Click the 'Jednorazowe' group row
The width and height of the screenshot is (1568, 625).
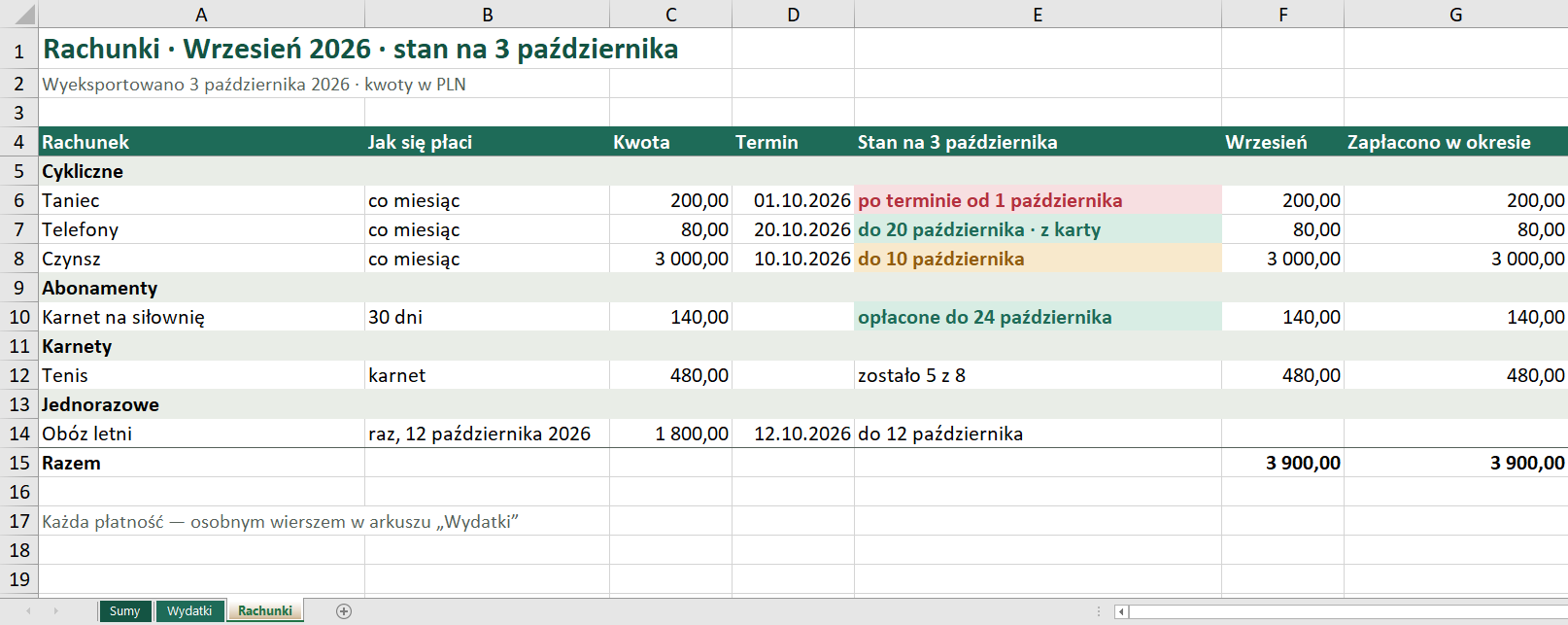tap(802, 404)
